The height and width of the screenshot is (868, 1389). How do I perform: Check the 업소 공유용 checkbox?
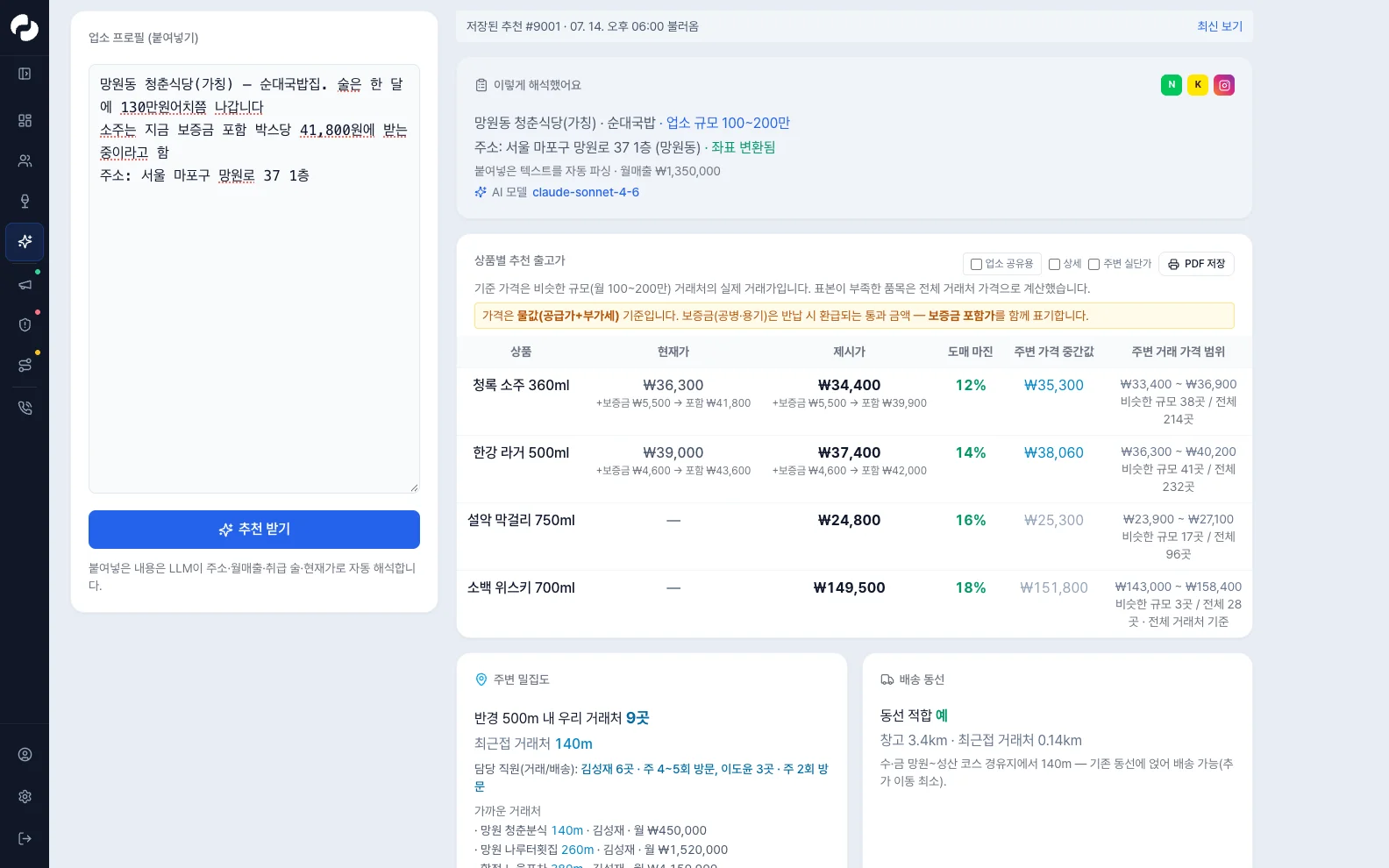(x=976, y=264)
